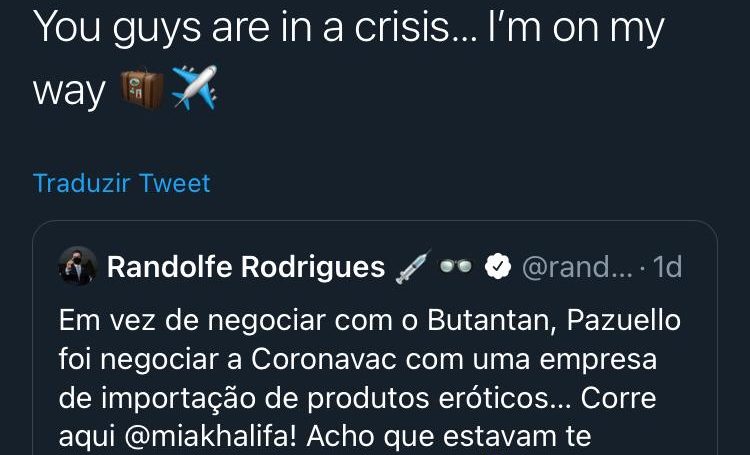Click the syringe emoji beside the name

pos(413,266)
